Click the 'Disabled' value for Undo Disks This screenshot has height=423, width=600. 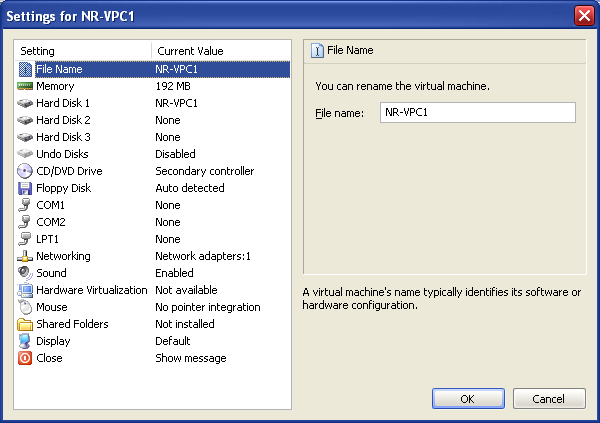[175, 154]
